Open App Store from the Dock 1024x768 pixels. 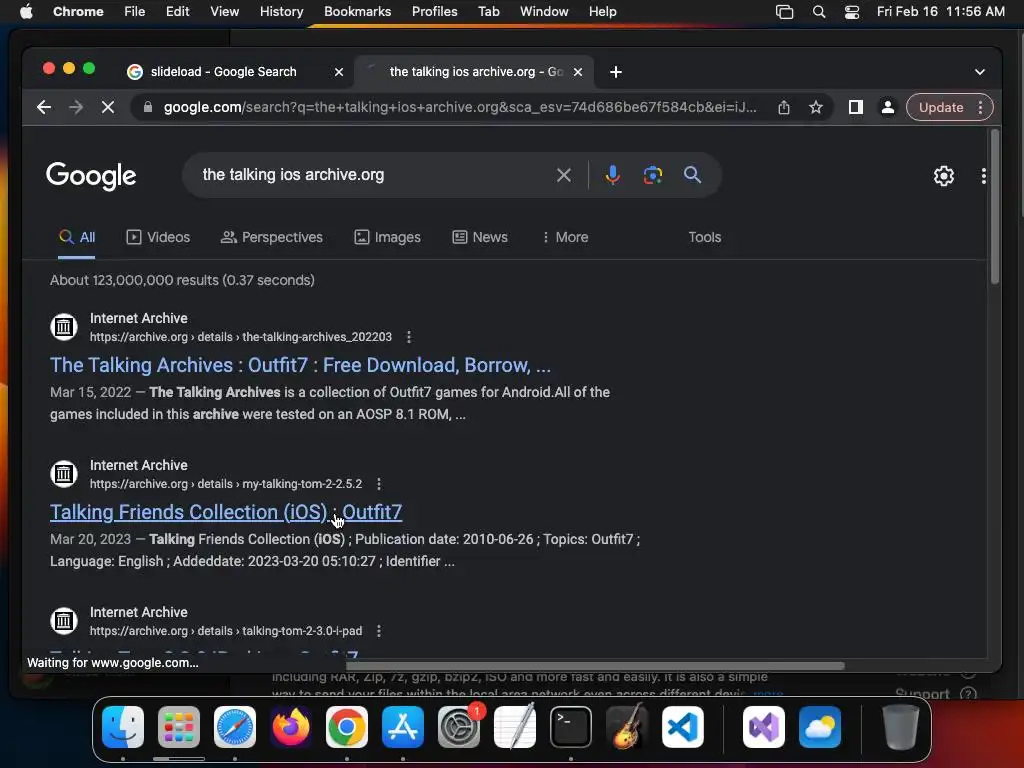click(403, 727)
